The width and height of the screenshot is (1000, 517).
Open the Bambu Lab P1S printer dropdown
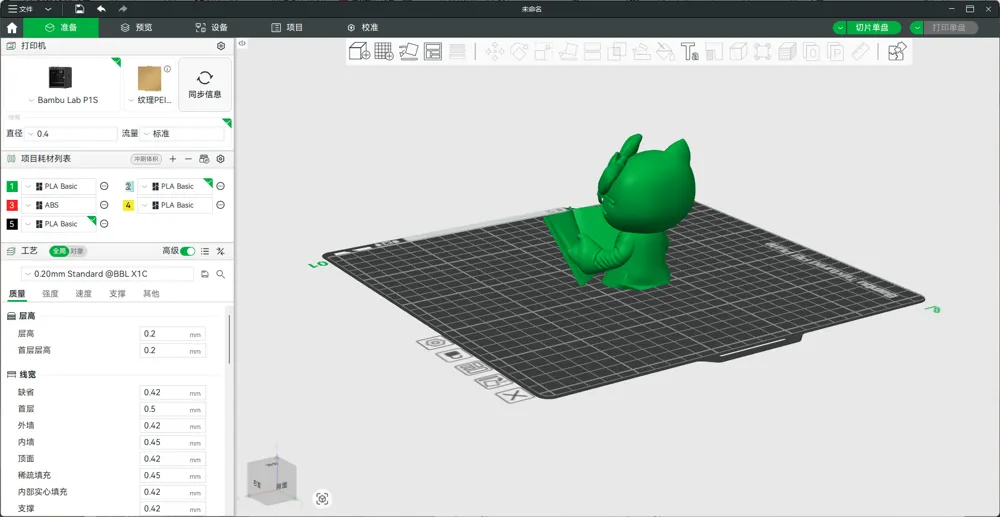pyautogui.click(x=62, y=100)
